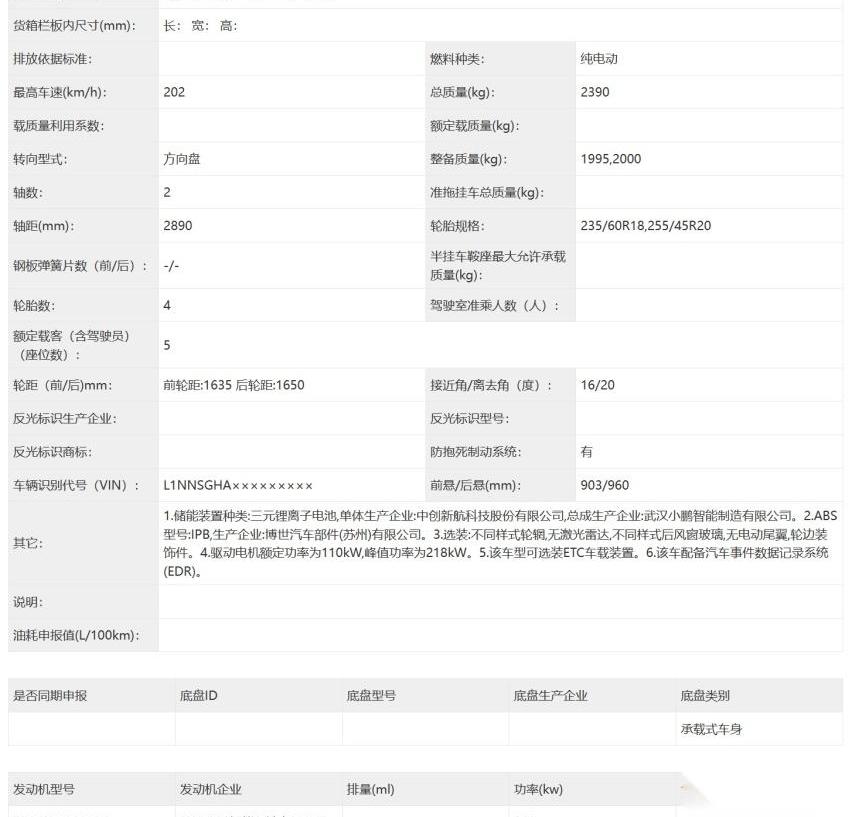This screenshot has height=817, width=852.
Task: Select the 货箱栏板内尺寸(mm) label
Action: coord(74,25)
